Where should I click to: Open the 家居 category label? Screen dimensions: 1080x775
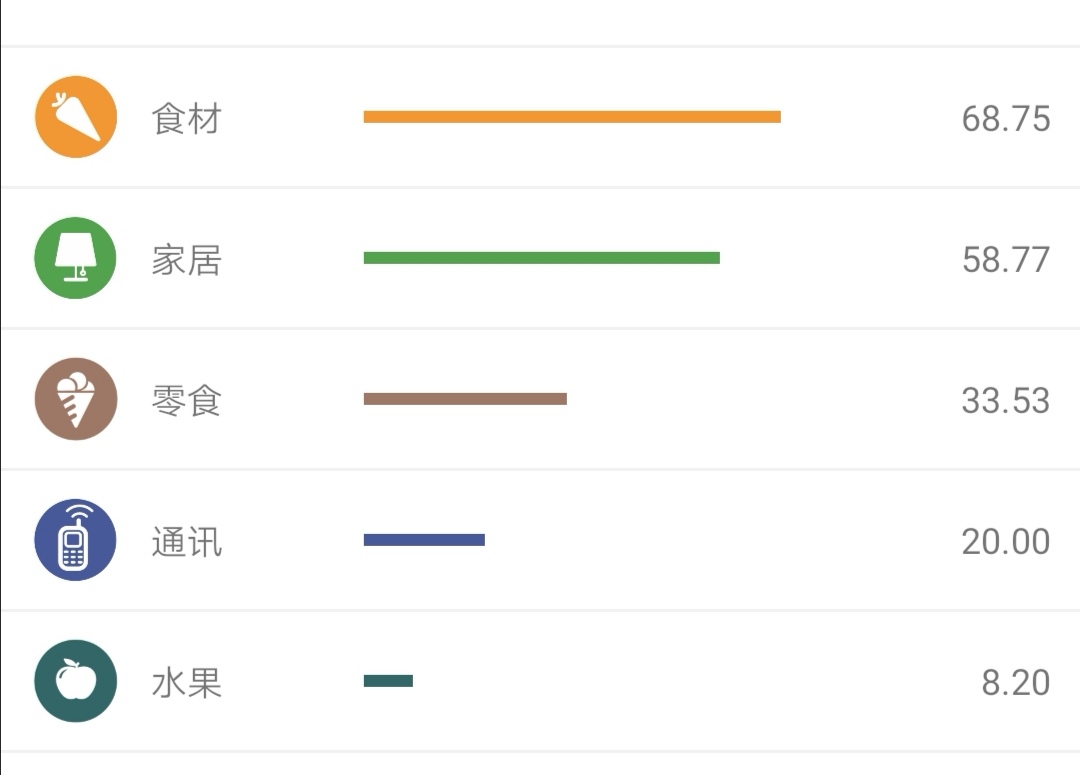[x=187, y=260]
